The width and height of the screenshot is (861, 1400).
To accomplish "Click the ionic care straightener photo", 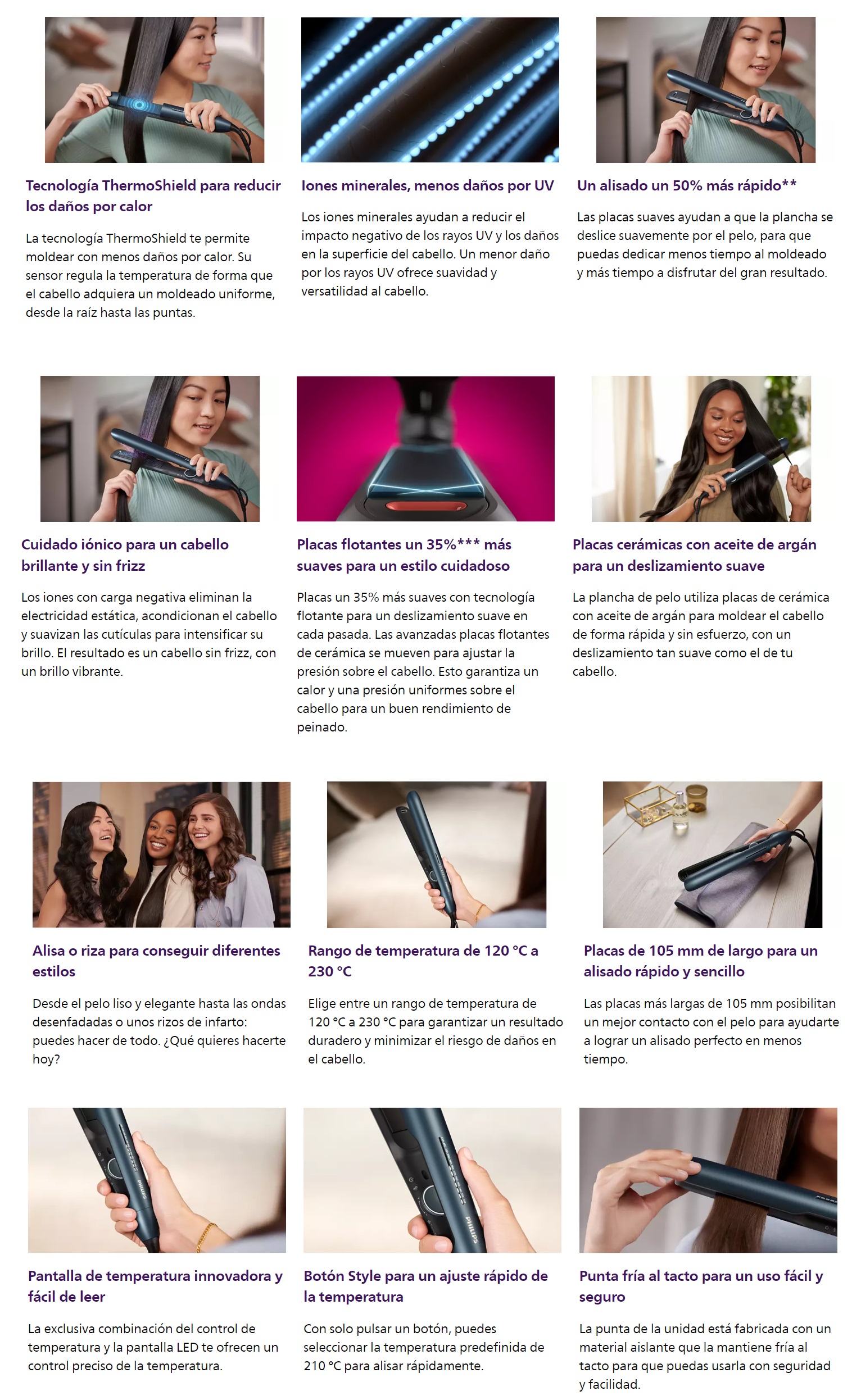I will coord(149,448).
